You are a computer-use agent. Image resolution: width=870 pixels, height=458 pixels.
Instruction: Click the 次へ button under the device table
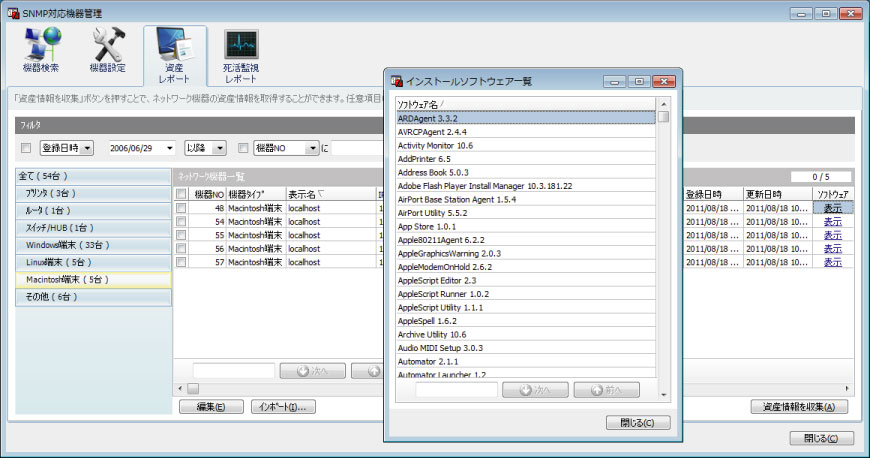[312, 371]
